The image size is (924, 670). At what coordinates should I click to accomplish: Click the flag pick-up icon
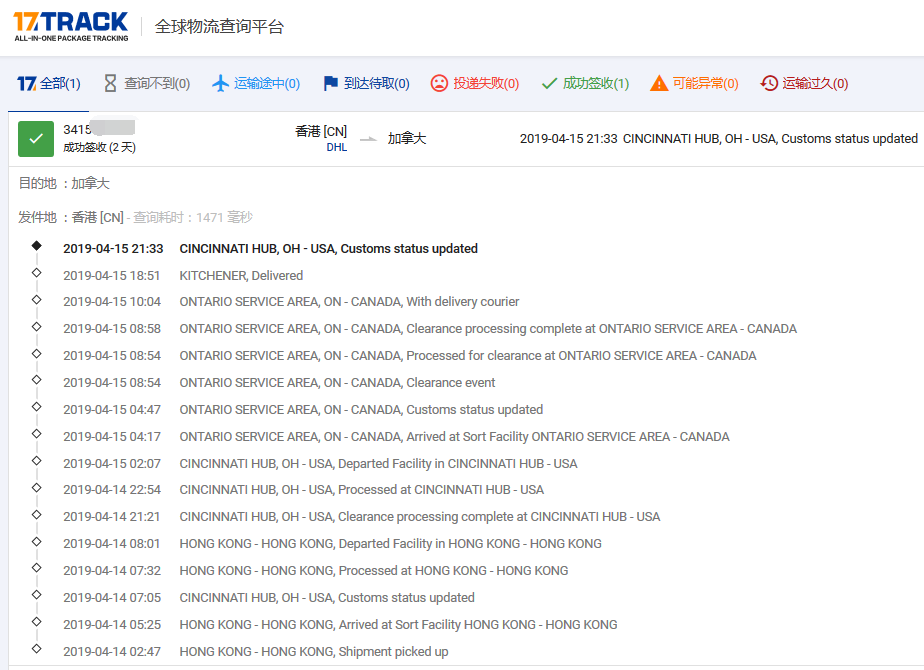(x=331, y=84)
